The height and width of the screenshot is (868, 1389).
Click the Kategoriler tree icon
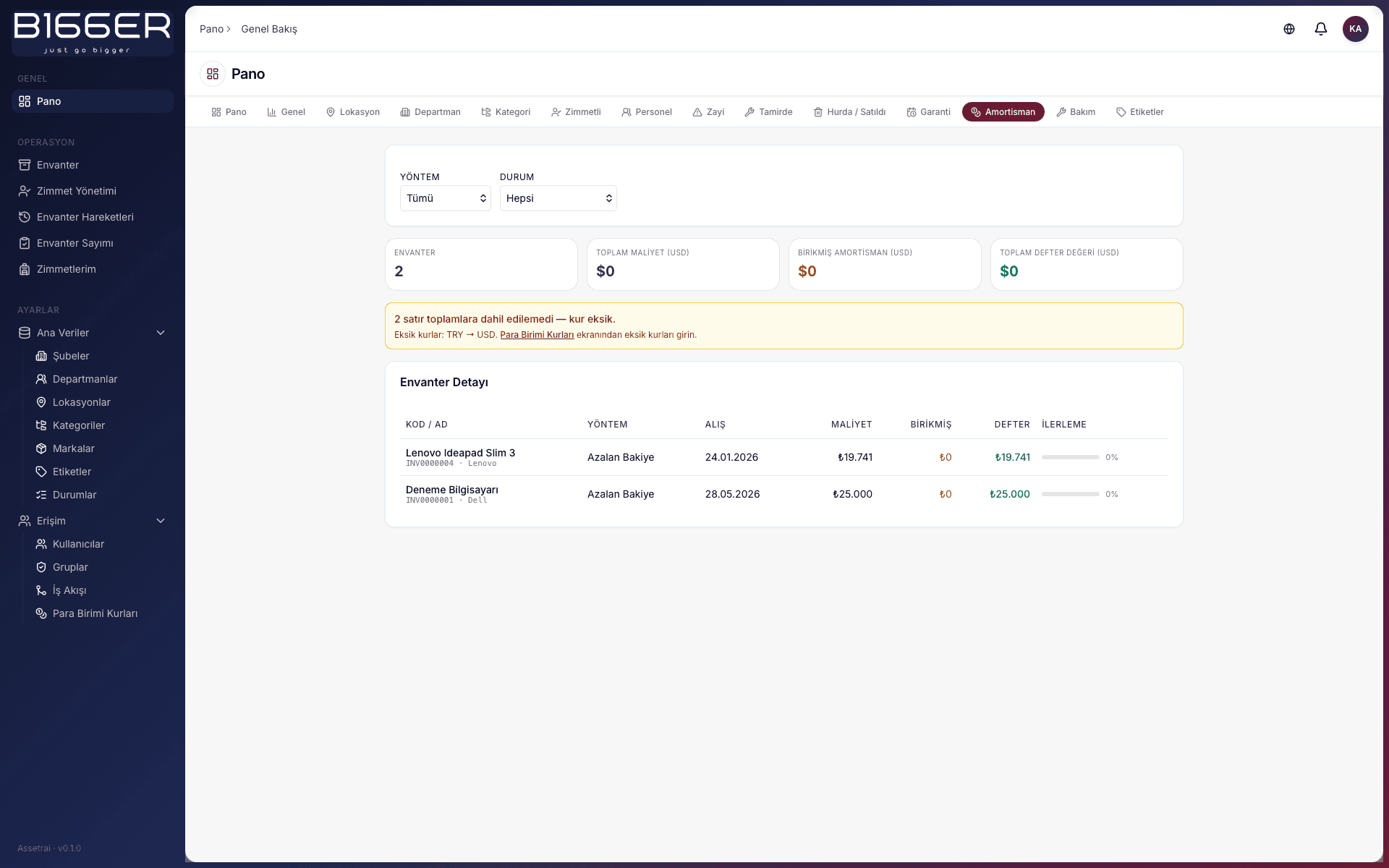pyautogui.click(x=41, y=425)
